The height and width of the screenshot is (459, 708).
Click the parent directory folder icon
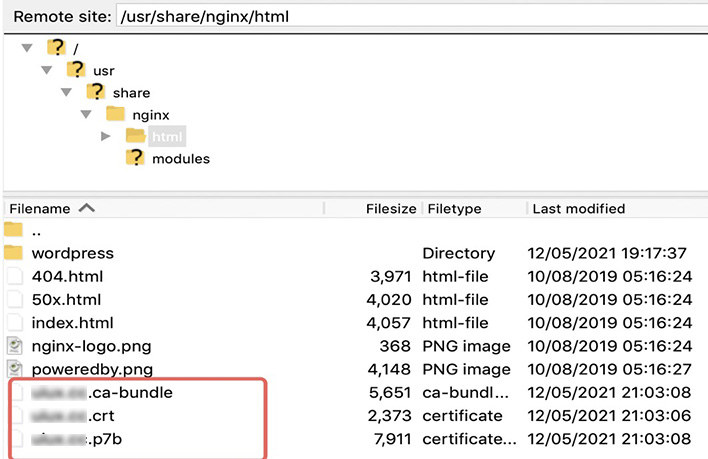(14, 230)
